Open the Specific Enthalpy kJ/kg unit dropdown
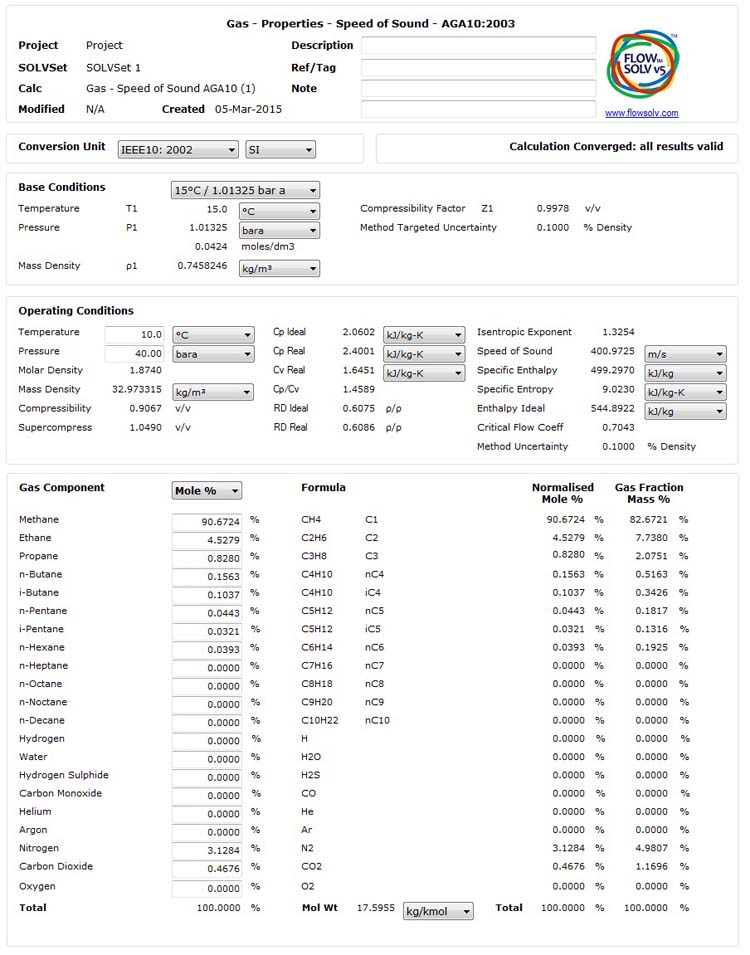The width and height of the screenshot is (750, 955). point(685,373)
